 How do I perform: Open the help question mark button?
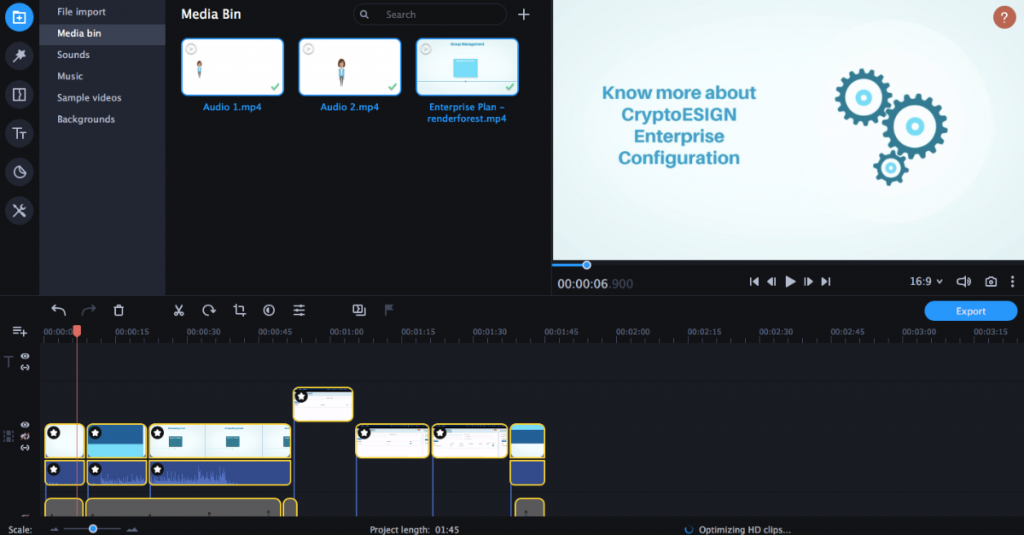pyautogui.click(x=1004, y=17)
